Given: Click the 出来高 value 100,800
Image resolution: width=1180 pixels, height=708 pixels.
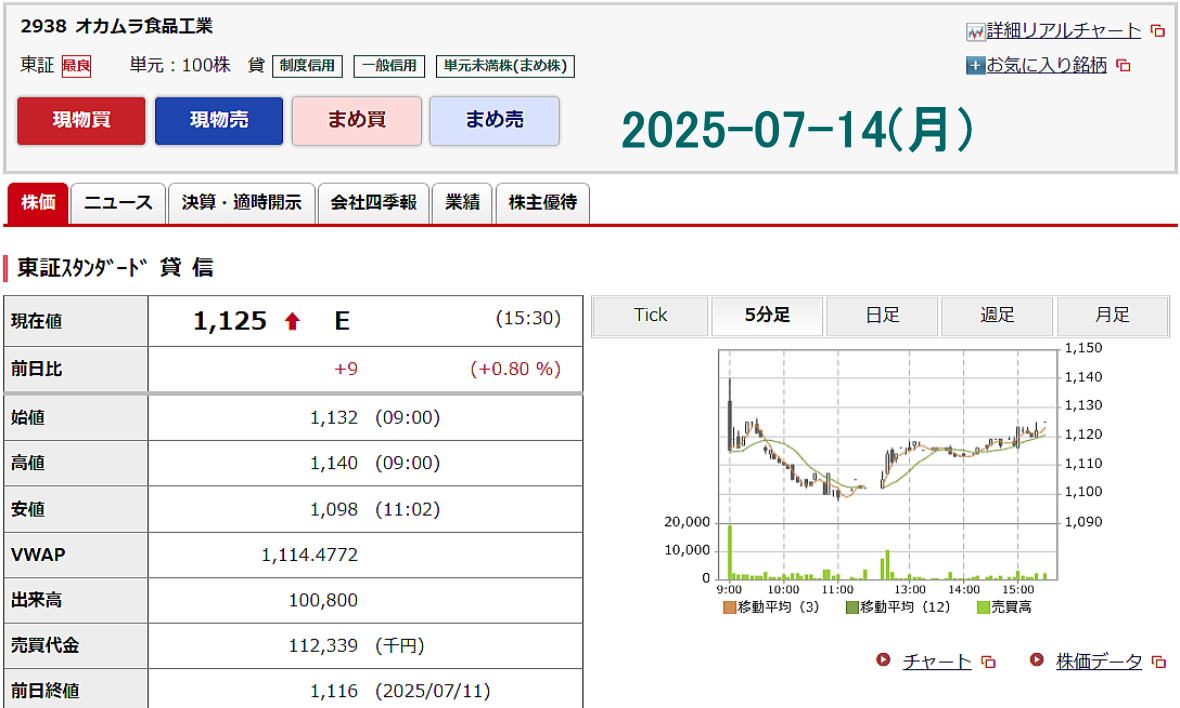Looking at the screenshot, I should 323,600.
